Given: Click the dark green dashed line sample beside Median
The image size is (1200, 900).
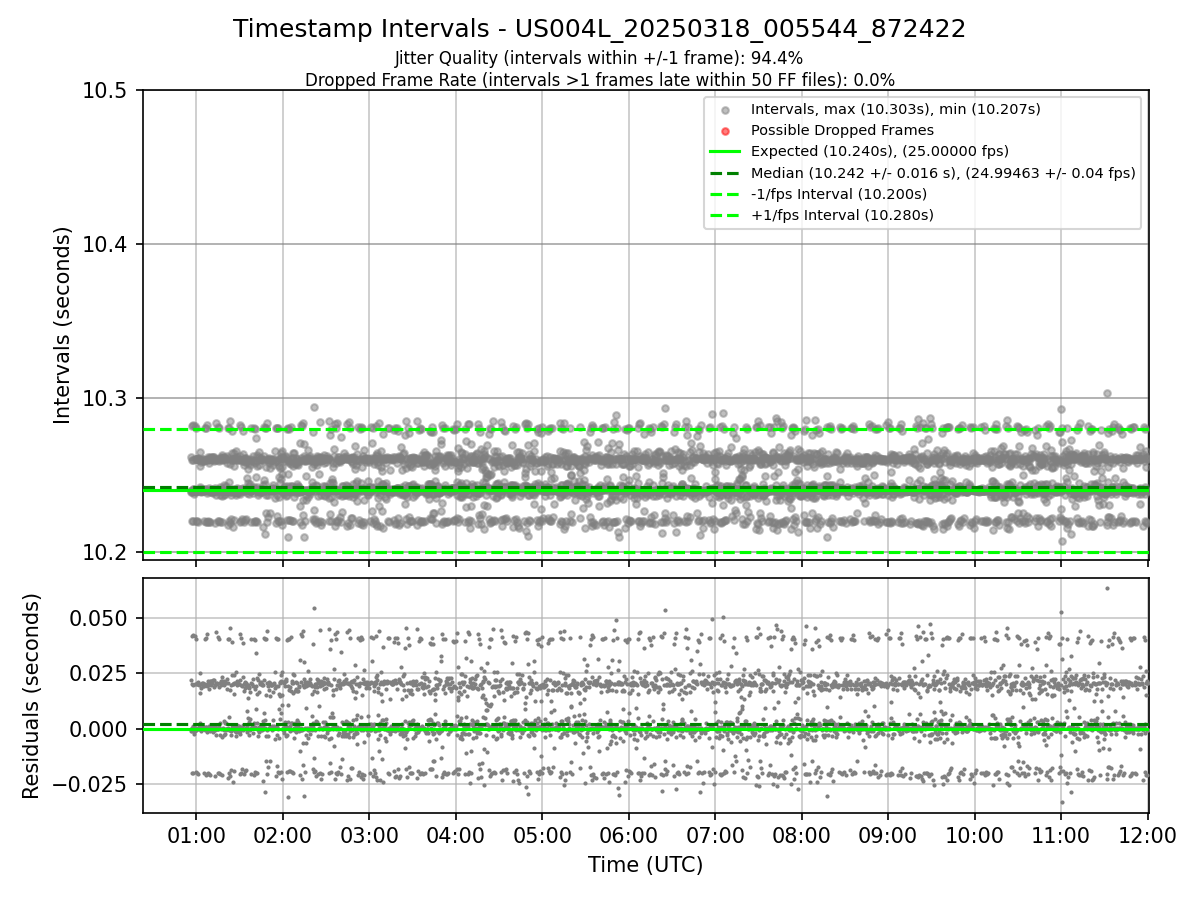Looking at the screenshot, I should 726,173.
